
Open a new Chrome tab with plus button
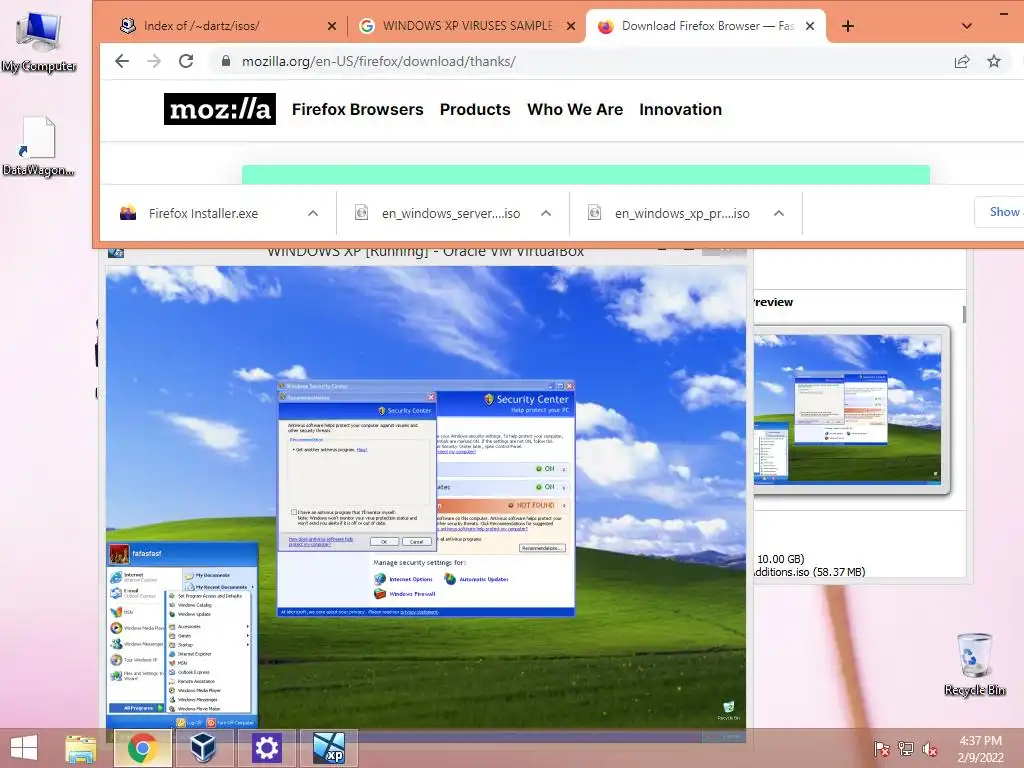pyautogui.click(x=848, y=26)
